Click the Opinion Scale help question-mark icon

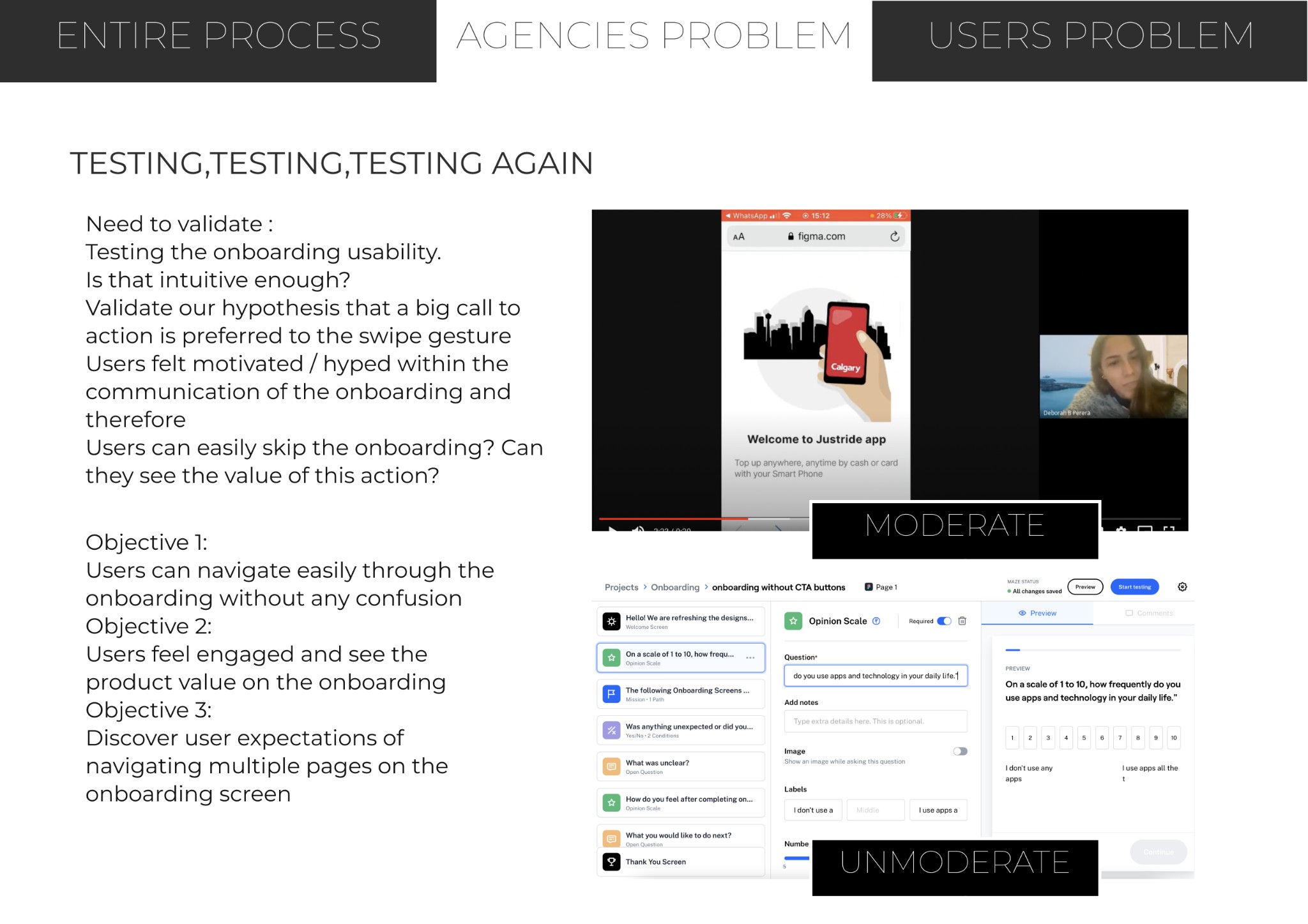click(876, 621)
